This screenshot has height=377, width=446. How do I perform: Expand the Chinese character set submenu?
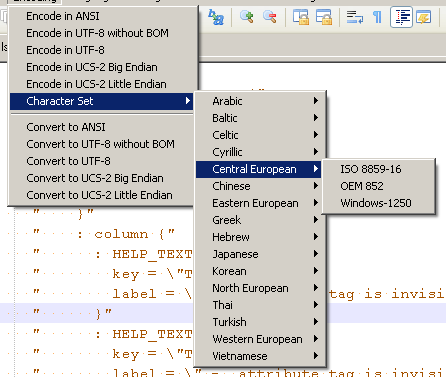260,186
